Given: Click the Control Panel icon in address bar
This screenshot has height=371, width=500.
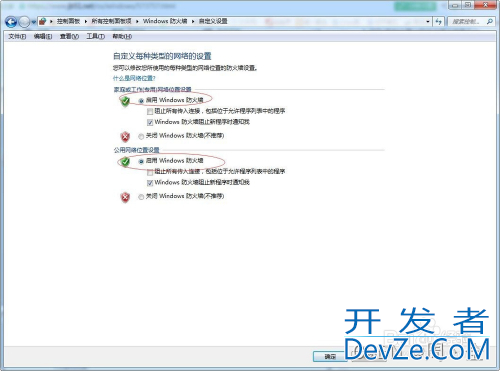Looking at the screenshot, I should pyautogui.click(x=42, y=22).
